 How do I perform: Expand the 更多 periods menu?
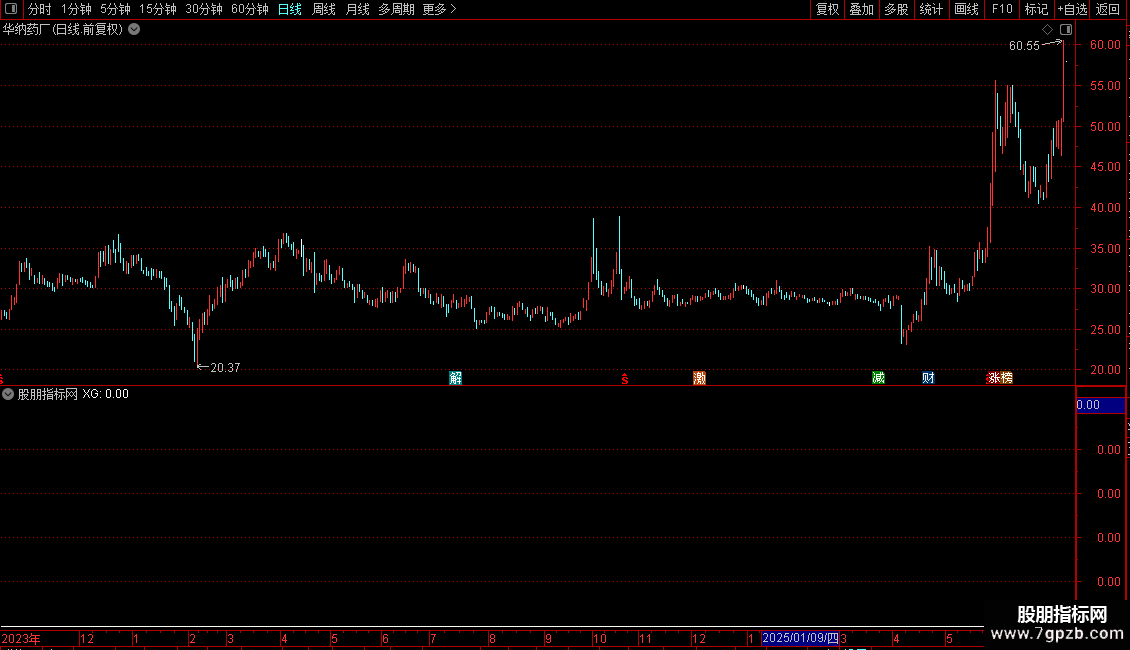440,9
